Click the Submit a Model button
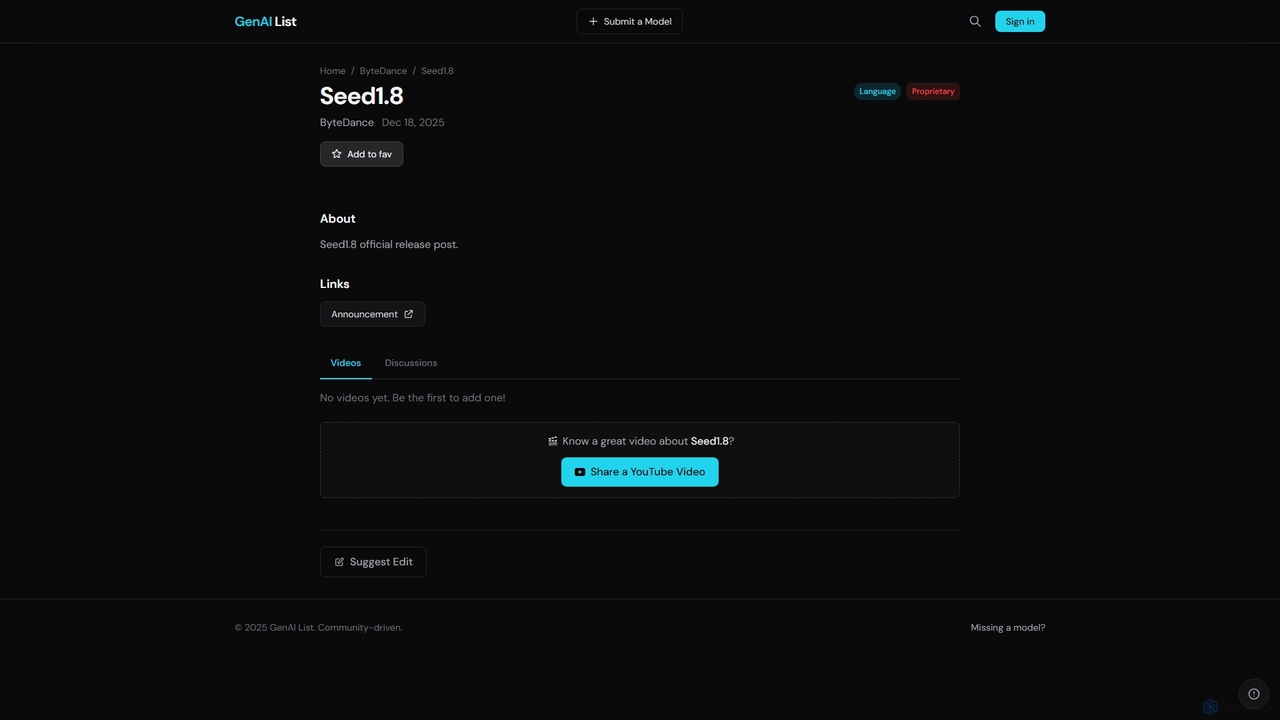The height and width of the screenshot is (720, 1280). 630,21
